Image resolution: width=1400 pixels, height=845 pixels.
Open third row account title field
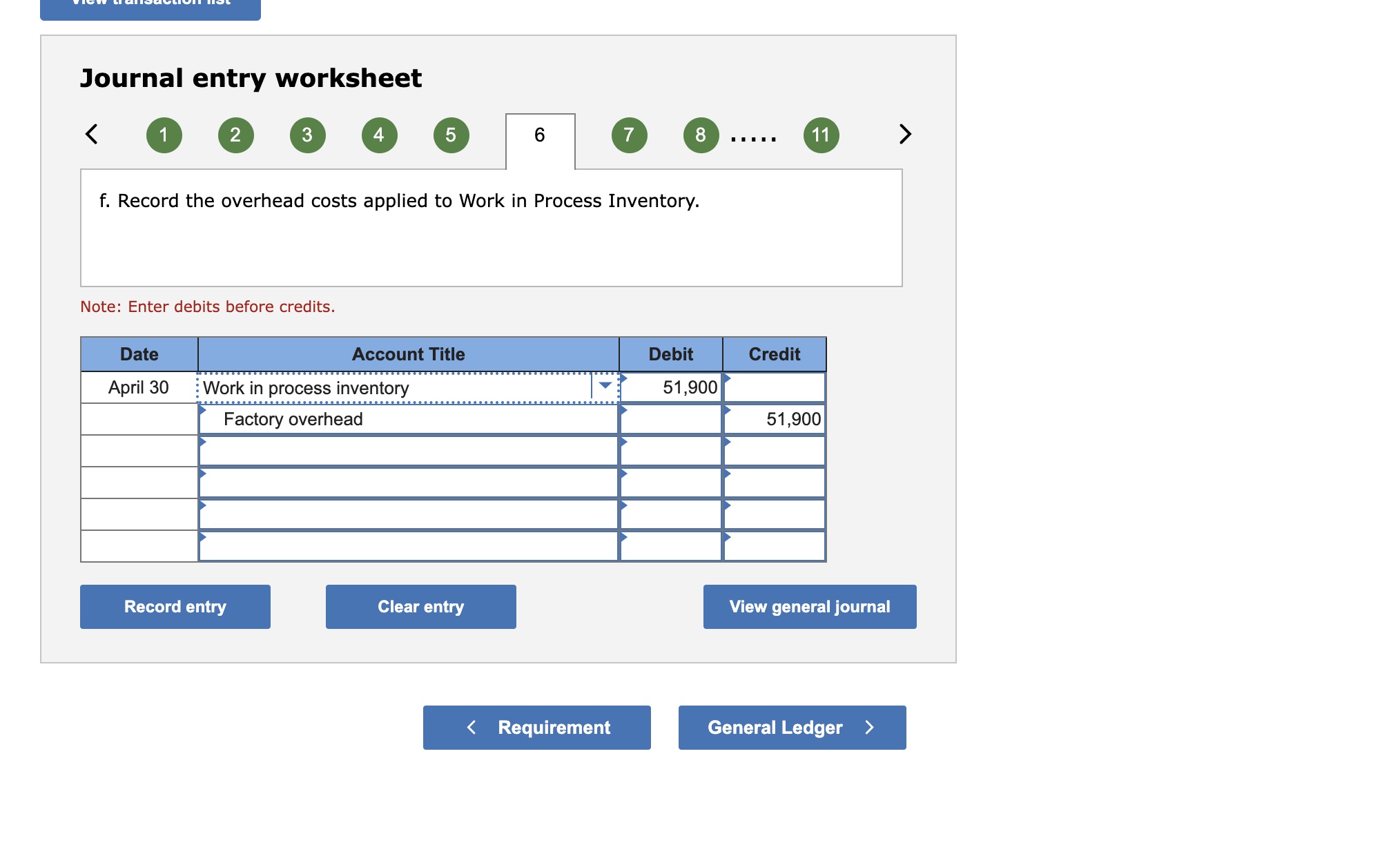point(407,451)
